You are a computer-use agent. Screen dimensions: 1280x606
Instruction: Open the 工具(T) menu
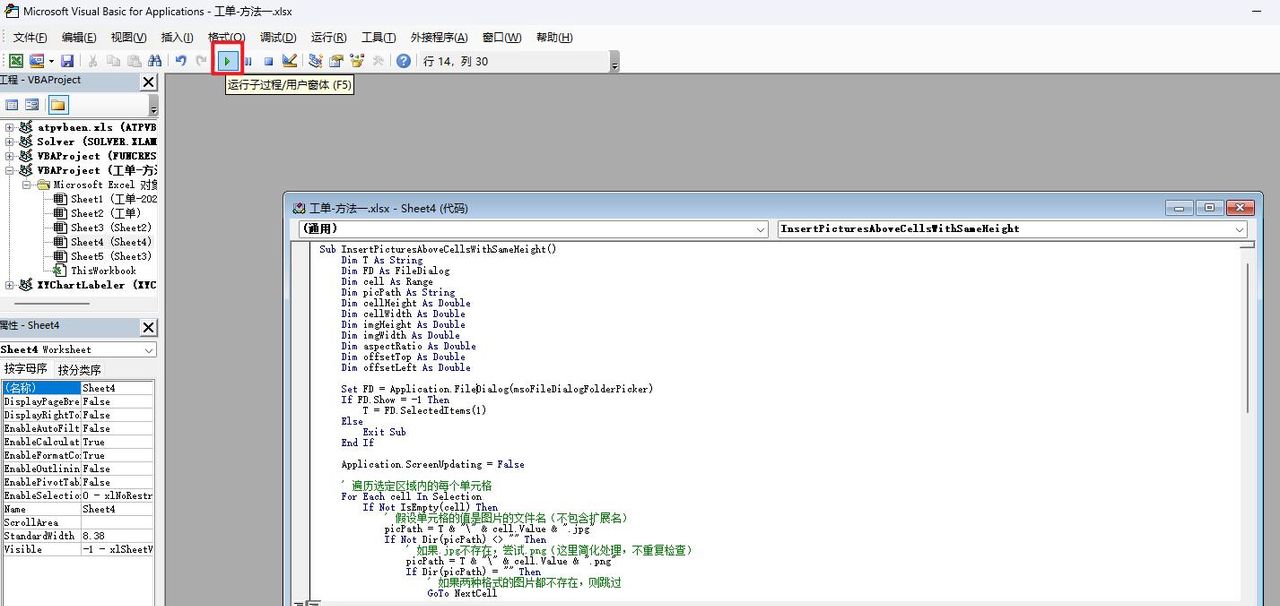pyautogui.click(x=378, y=37)
